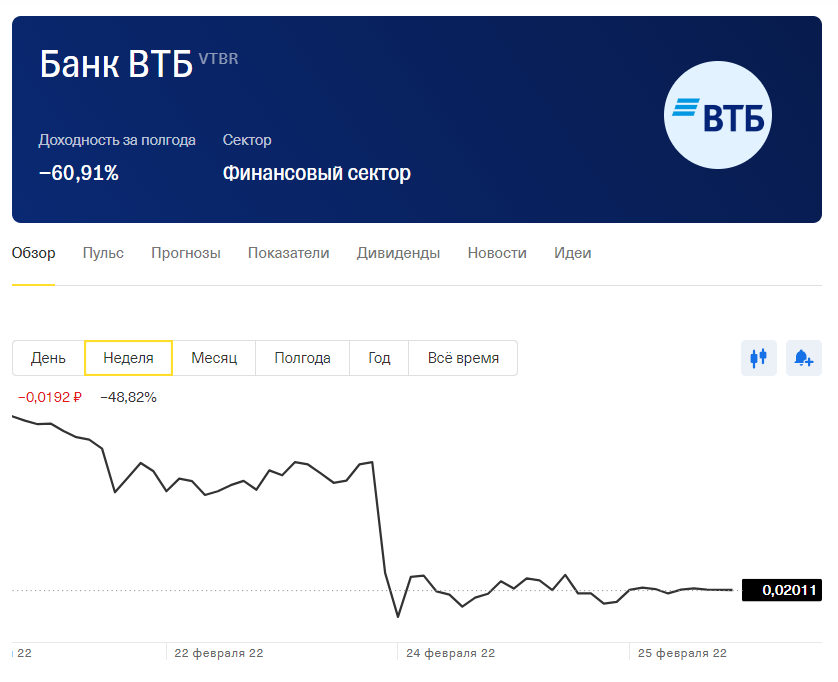Click the 25 февраля 22 axis label
This screenshot has height=682, width=838.
682,653
